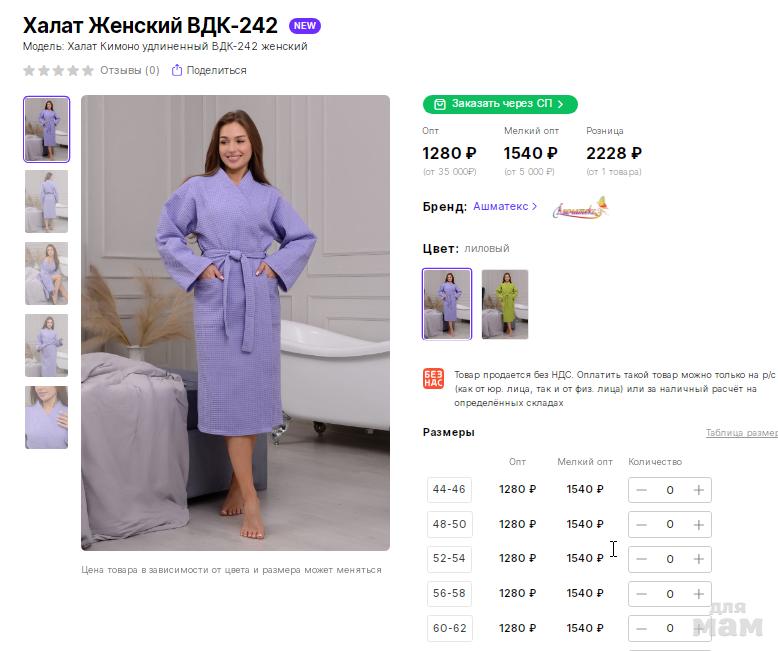Click the Ашматекс brand logo image

pyautogui.click(x=580, y=208)
